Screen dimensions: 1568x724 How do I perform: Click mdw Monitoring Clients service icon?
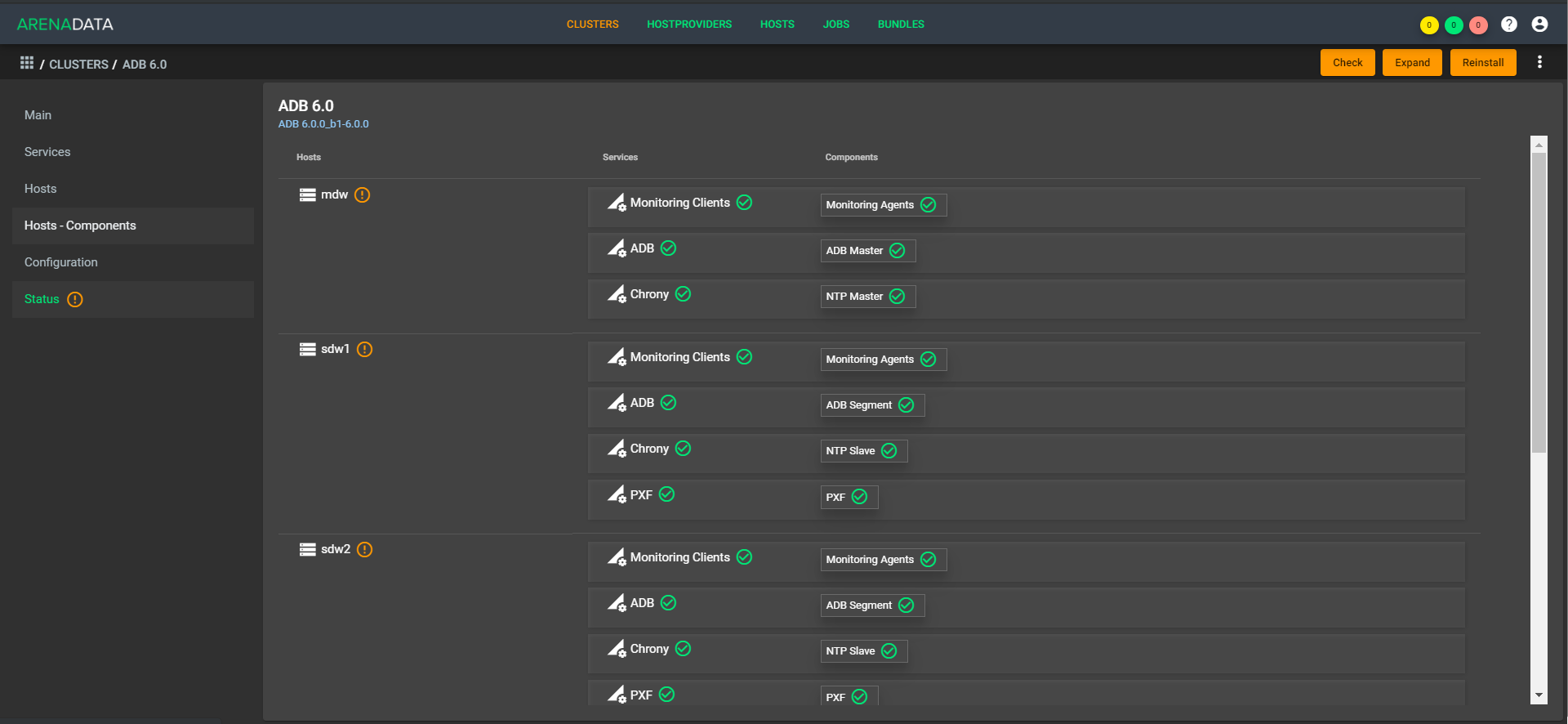pyautogui.click(x=617, y=203)
